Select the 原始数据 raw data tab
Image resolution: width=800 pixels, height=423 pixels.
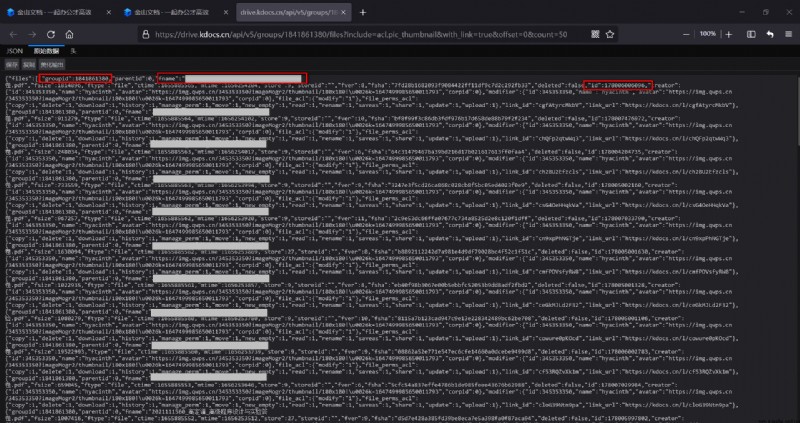coord(46,51)
